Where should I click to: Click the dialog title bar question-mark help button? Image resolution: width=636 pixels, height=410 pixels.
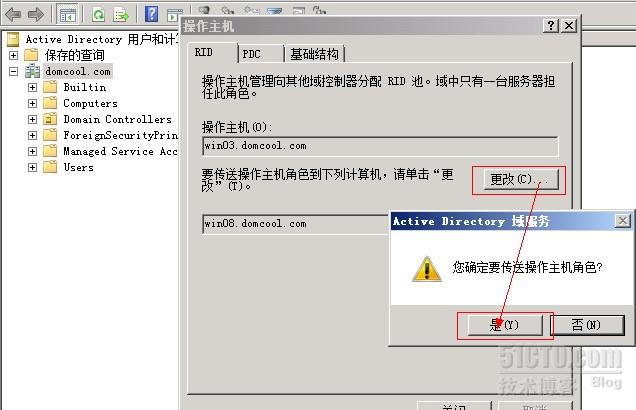click(x=550, y=26)
